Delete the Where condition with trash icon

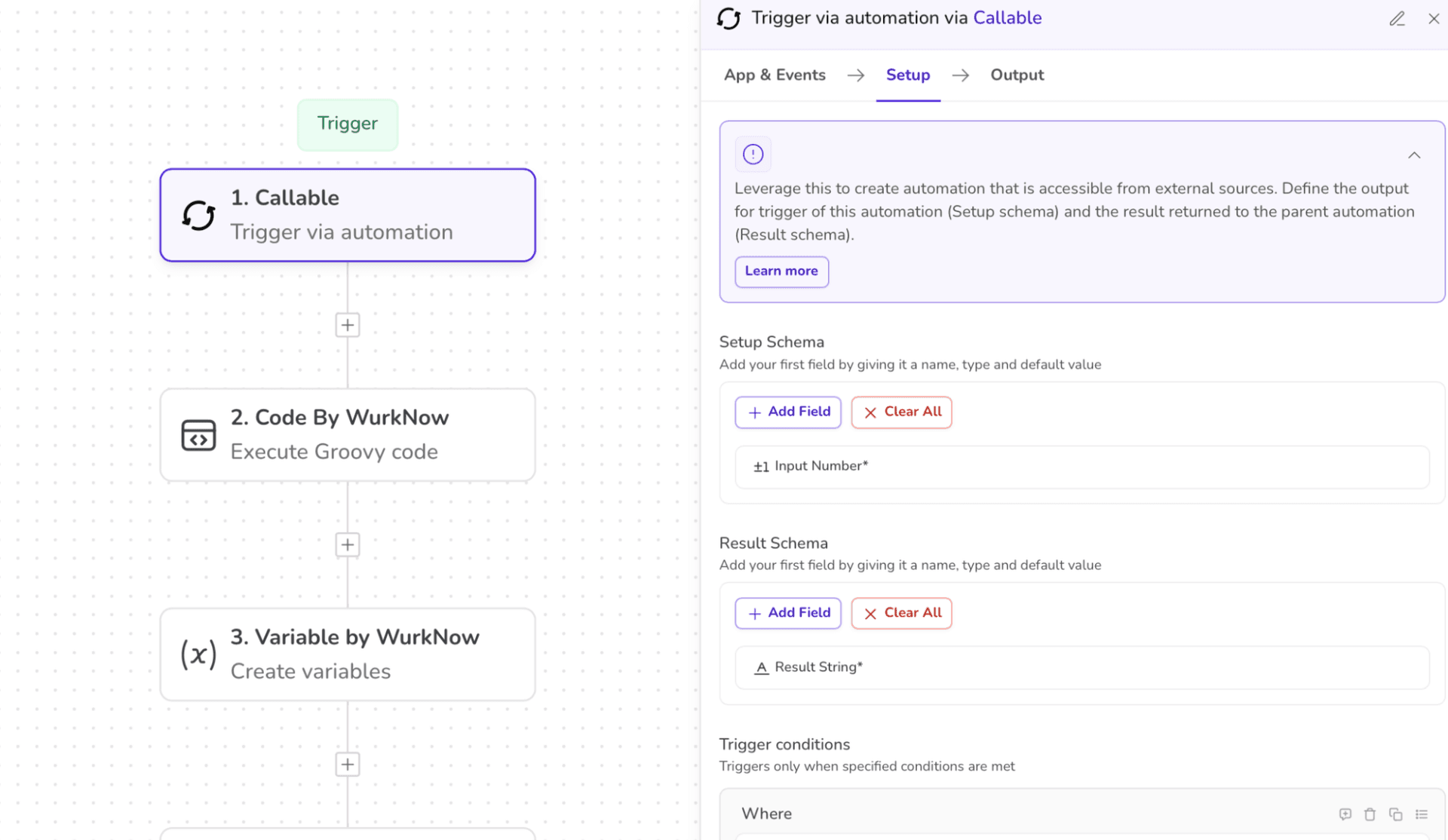coord(1370,814)
